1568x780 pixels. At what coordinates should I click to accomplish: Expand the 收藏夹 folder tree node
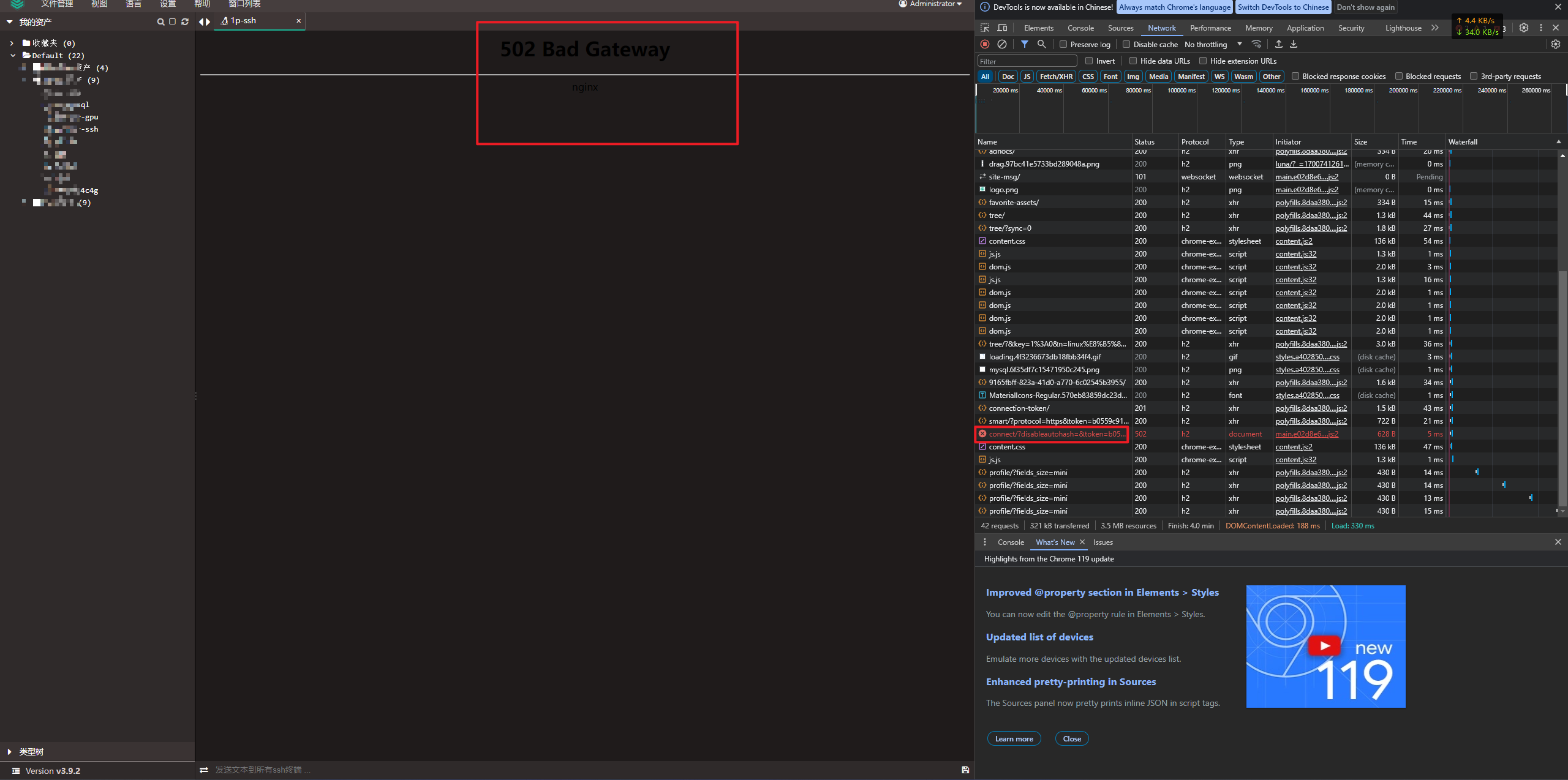pos(12,43)
